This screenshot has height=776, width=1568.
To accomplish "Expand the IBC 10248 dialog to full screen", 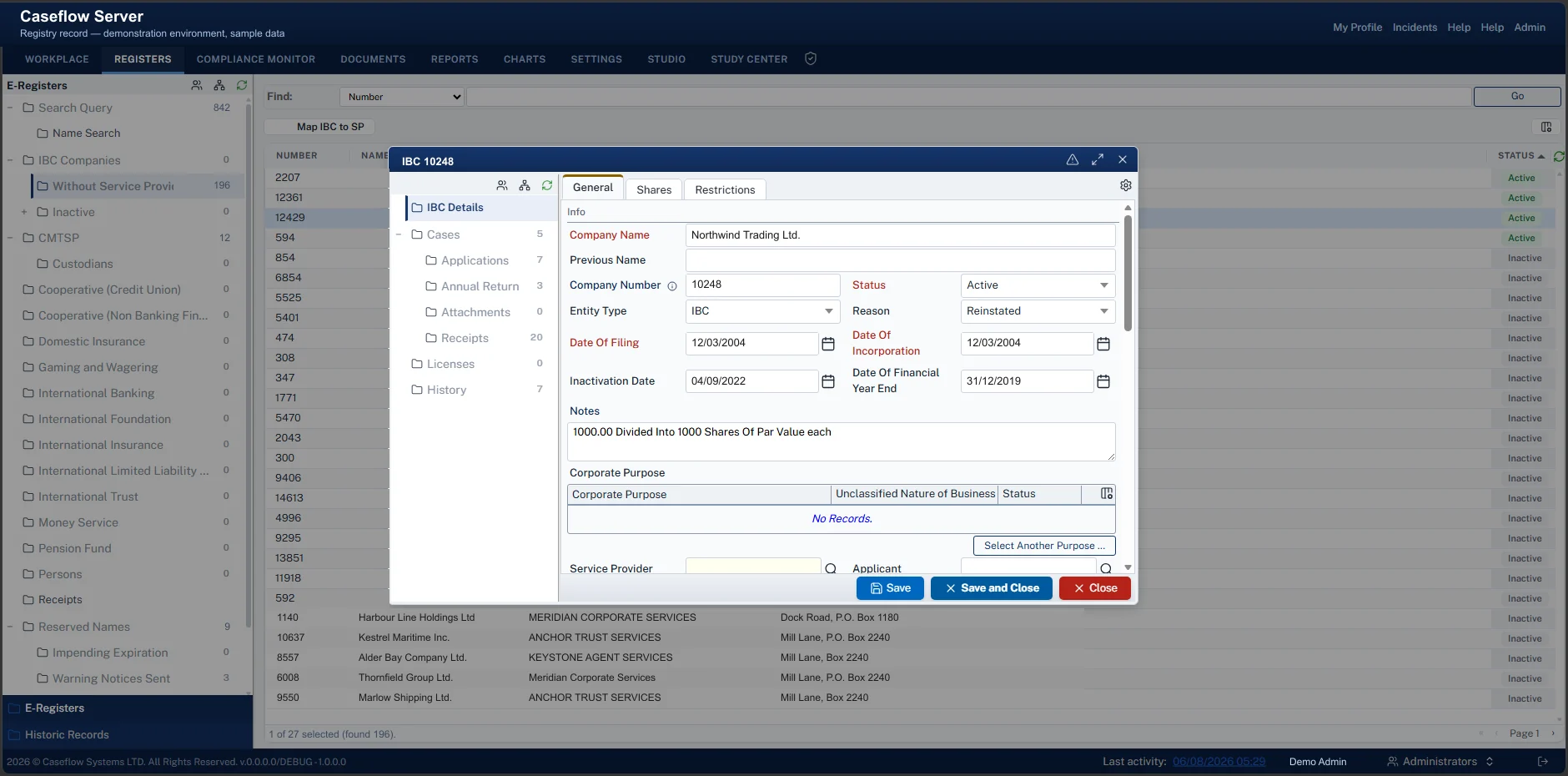I will pyautogui.click(x=1098, y=159).
